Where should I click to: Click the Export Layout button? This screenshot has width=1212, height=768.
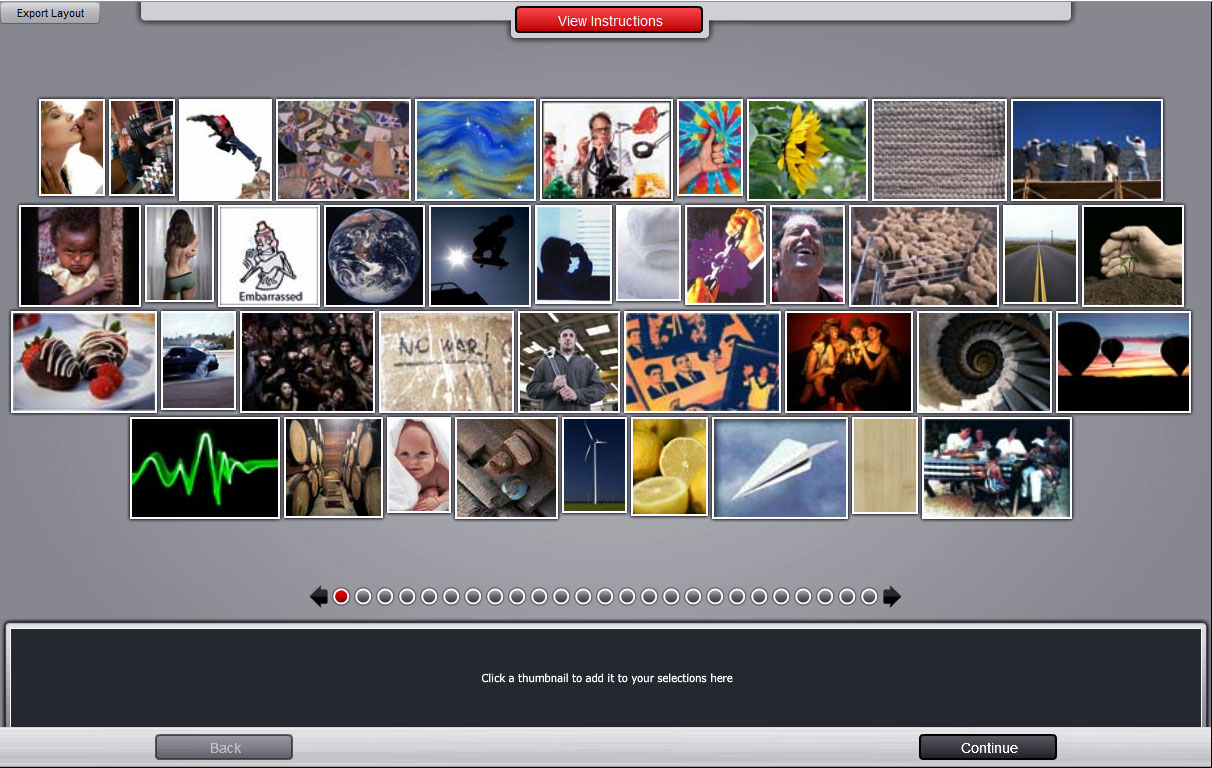[50, 14]
